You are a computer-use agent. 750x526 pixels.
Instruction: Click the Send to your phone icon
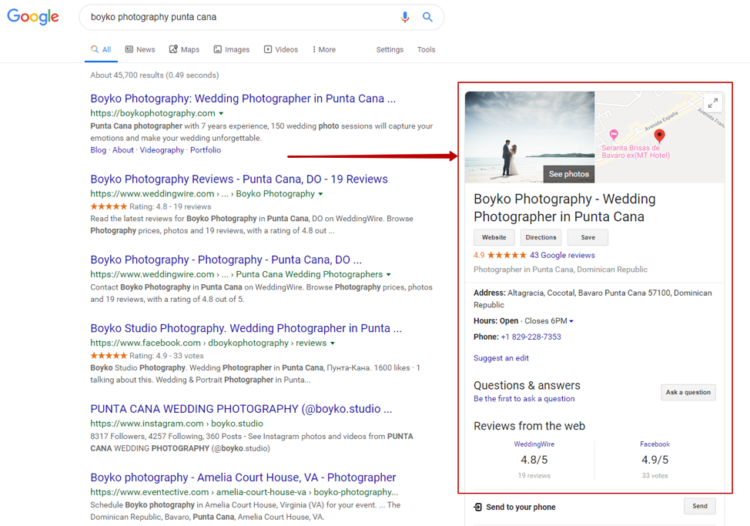(x=477, y=507)
